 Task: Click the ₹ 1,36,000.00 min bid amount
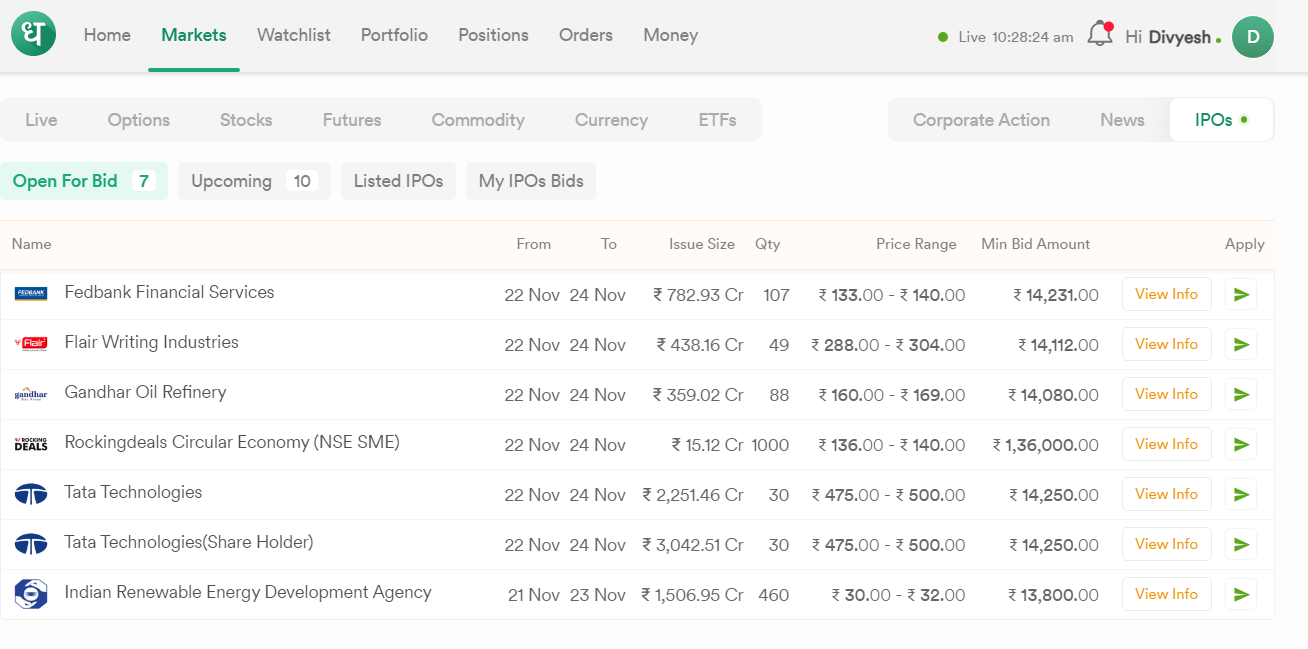pyautogui.click(x=1046, y=445)
